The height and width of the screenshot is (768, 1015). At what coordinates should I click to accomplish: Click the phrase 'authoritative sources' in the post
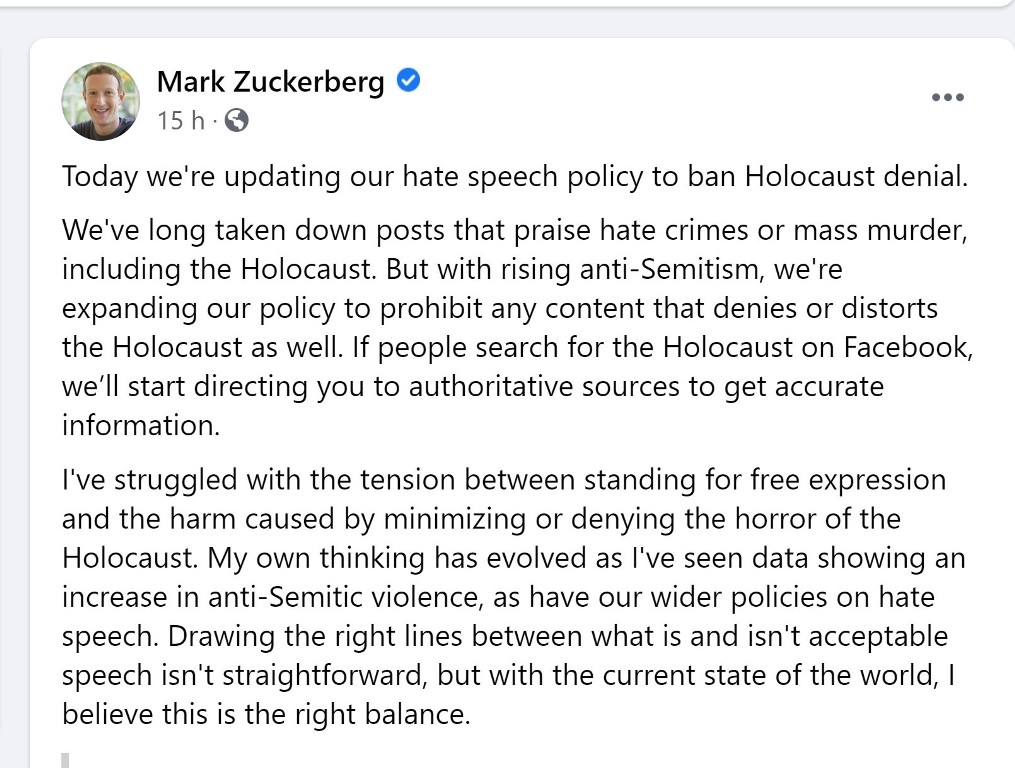pyautogui.click(x=544, y=387)
